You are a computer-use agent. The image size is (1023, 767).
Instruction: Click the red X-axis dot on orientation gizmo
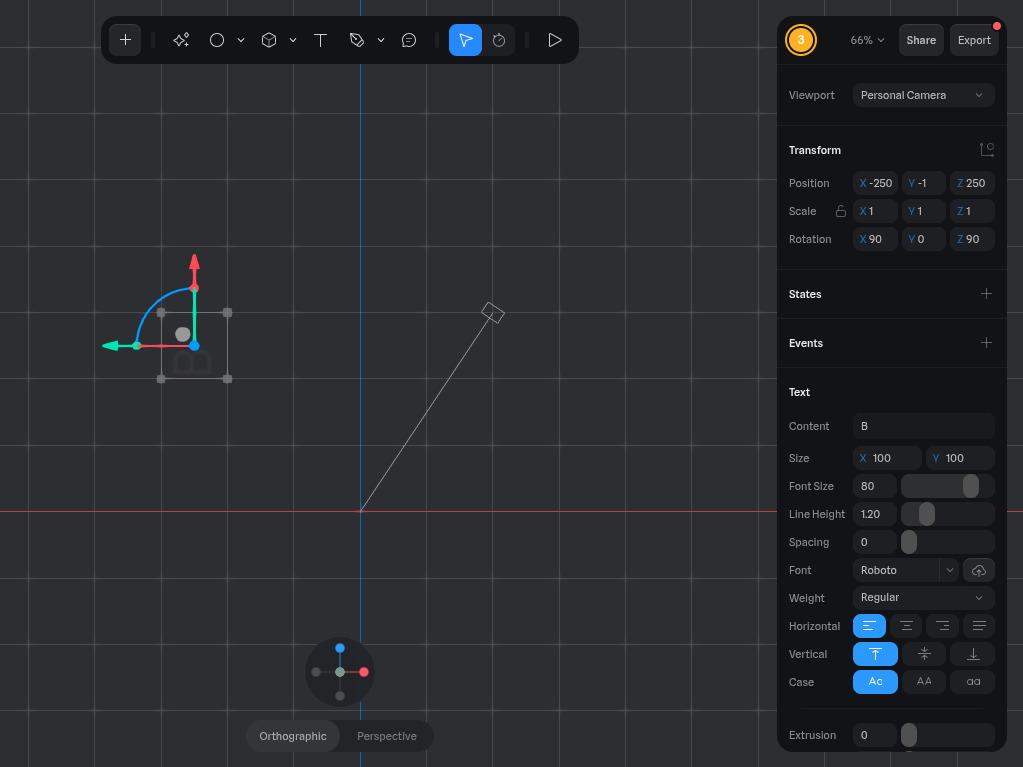tap(364, 672)
